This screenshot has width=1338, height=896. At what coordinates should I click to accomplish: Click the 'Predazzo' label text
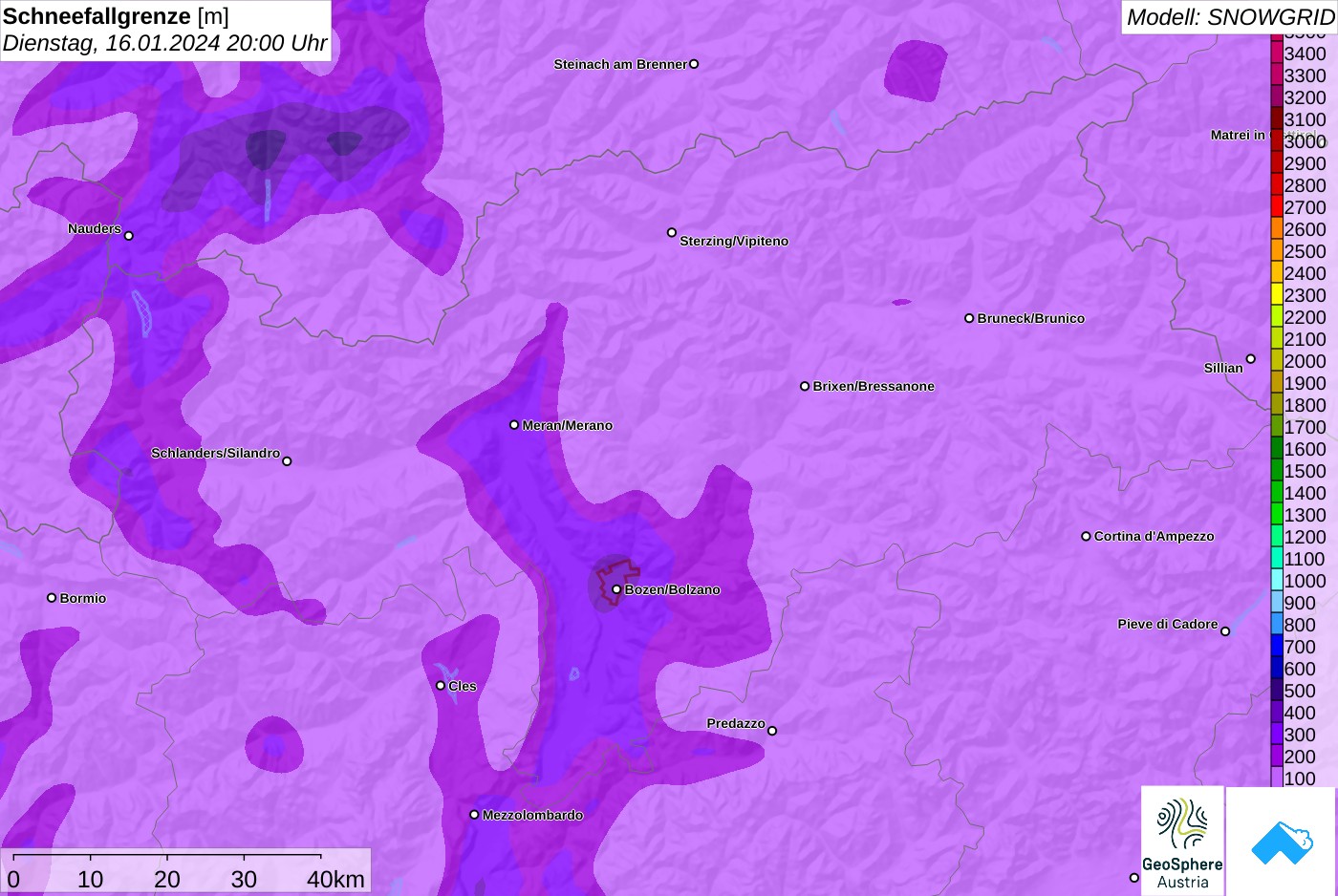(736, 723)
